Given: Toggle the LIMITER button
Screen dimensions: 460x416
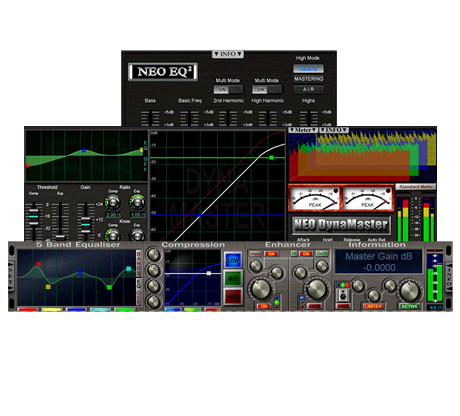Looking at the screenshot, I should click(x=373, y=306).
